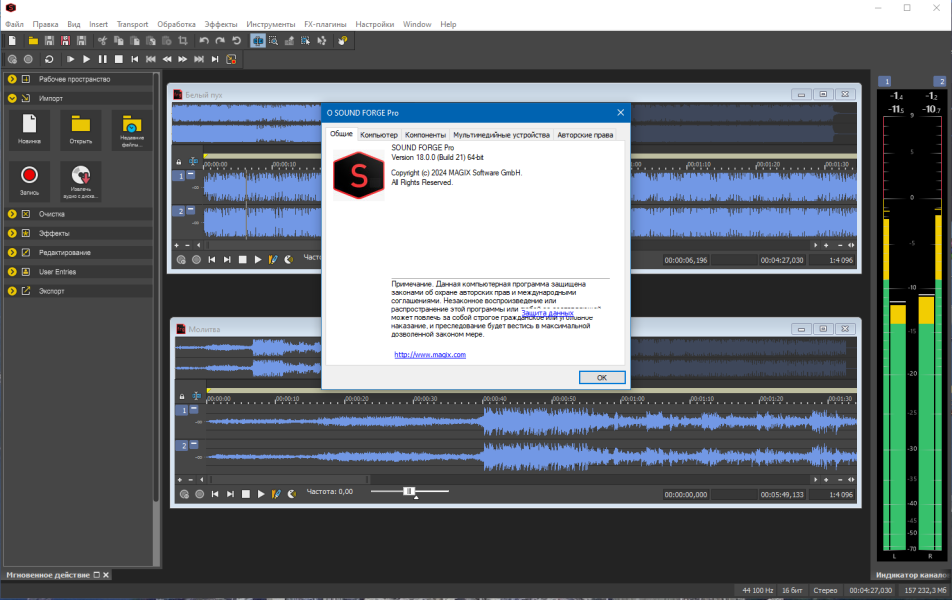This screenshot has width=952, height=600.
Task: Start playback from the main transport toolbar
Action: (x=86, y=59)
